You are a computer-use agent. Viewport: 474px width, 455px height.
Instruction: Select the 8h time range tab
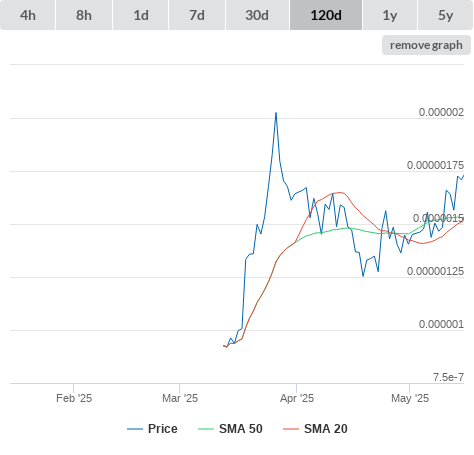[x=84, y=15]
